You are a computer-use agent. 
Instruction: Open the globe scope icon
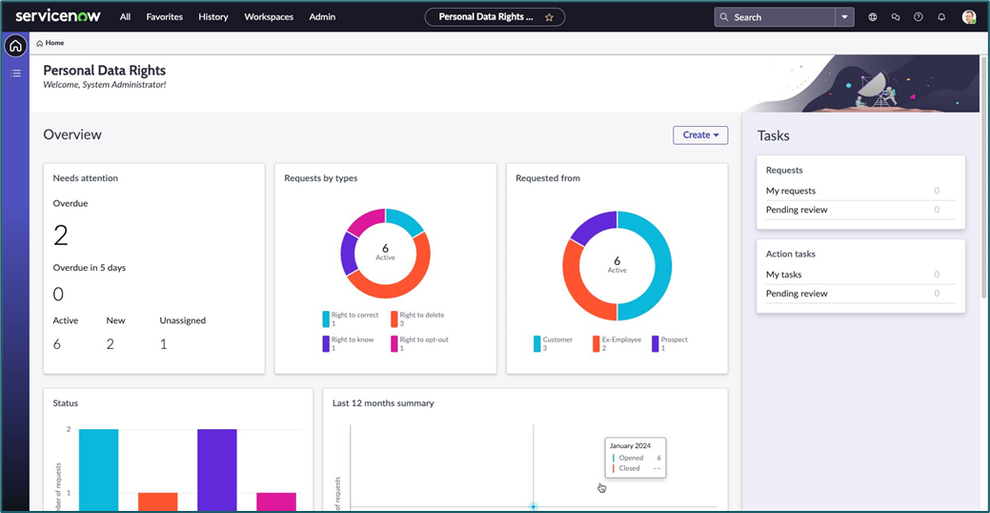tap(873, 17)
